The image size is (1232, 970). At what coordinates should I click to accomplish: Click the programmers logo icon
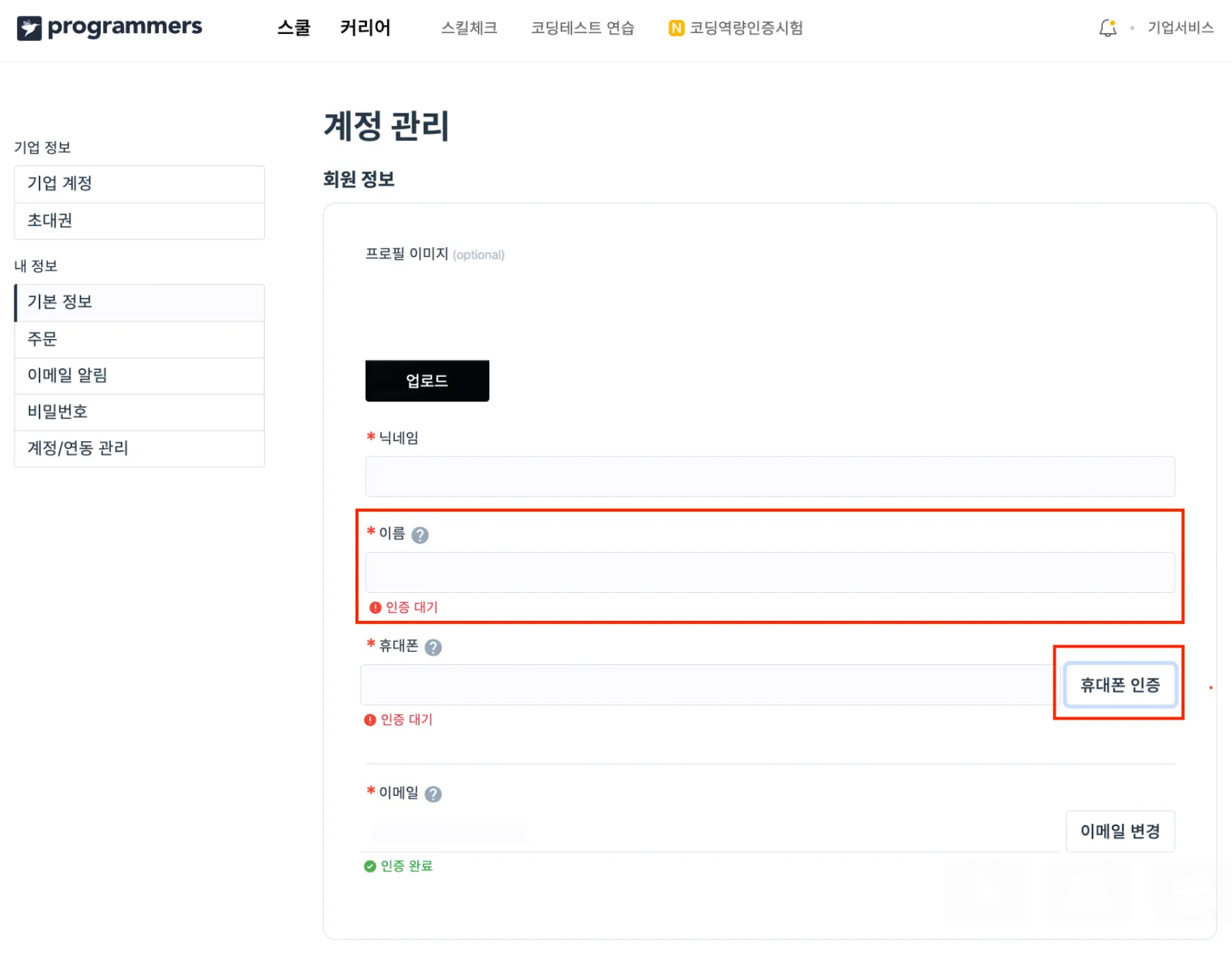(x=30, y=28)
